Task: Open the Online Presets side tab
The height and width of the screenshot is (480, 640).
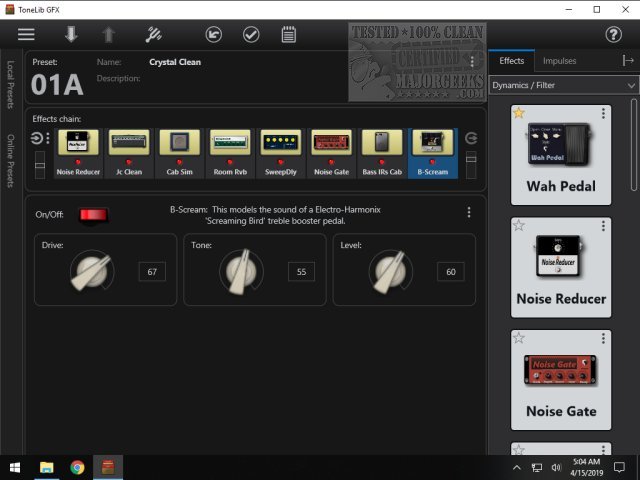Action: (x=11, y=161)
